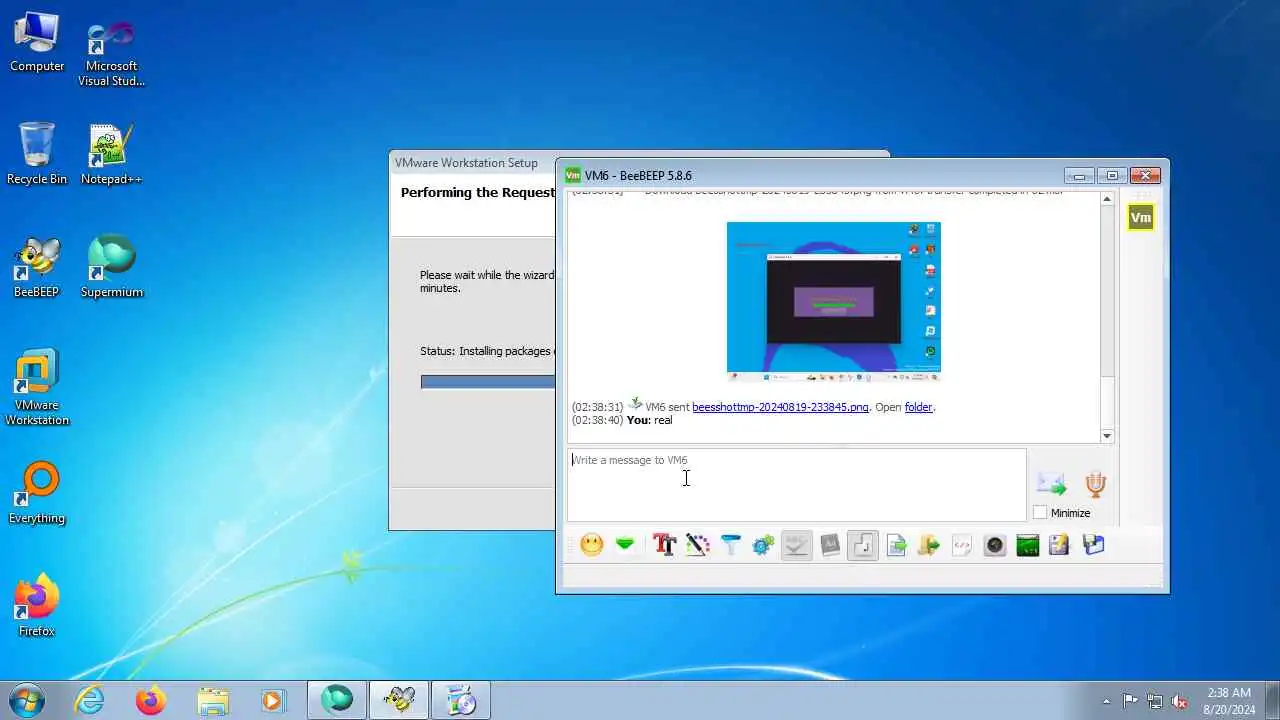This screenshot has width=1280, height=720.
Task: Toggle the message beep music note icon
Action: click(x=863, y=545)
